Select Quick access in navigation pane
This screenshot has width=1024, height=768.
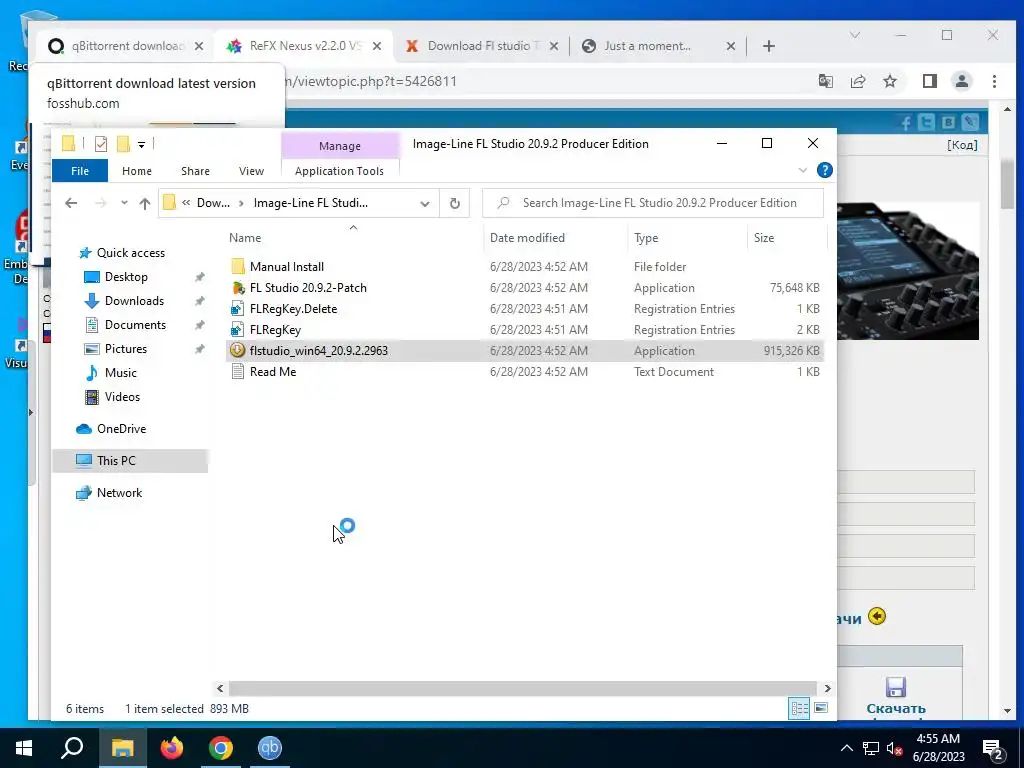(x=131, y=253)
